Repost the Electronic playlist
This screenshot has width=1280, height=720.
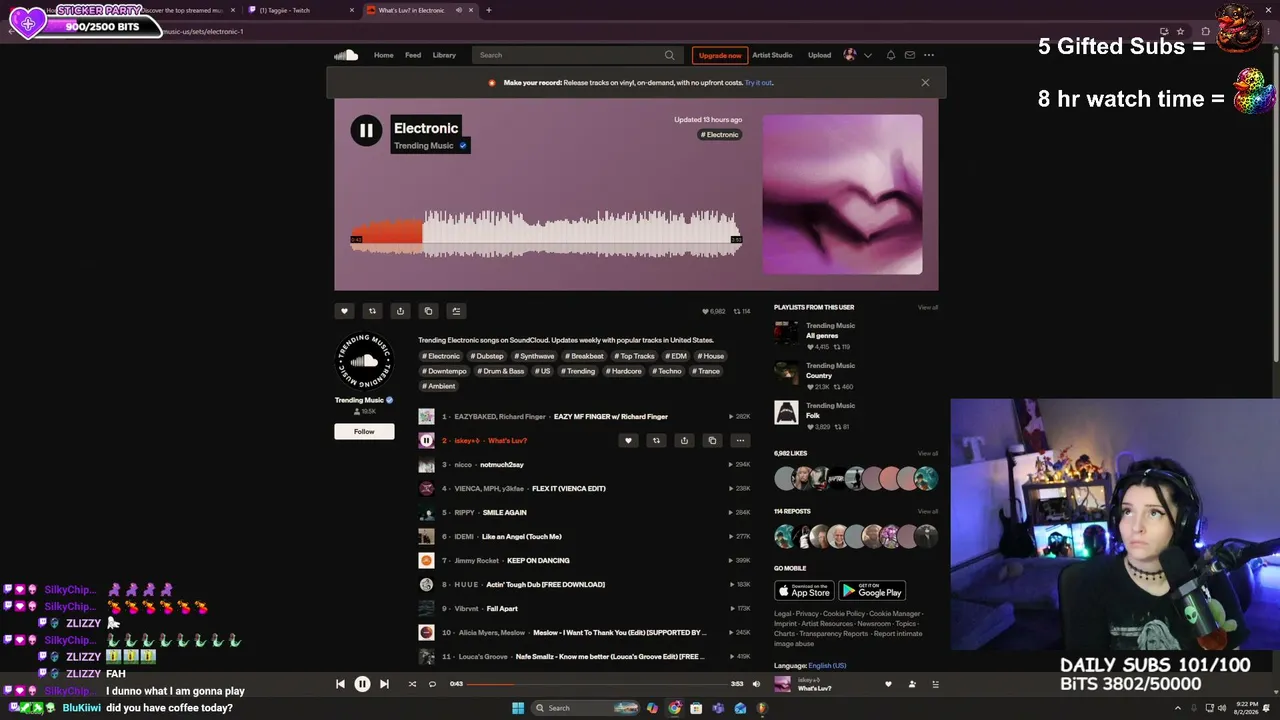coord(372,311)
